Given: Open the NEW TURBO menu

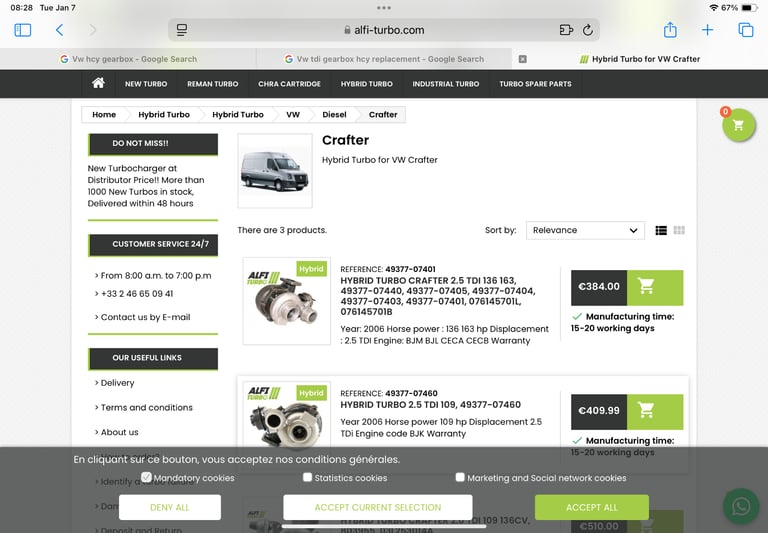Looking at the screenshot, I should click(x=146, y=84).
